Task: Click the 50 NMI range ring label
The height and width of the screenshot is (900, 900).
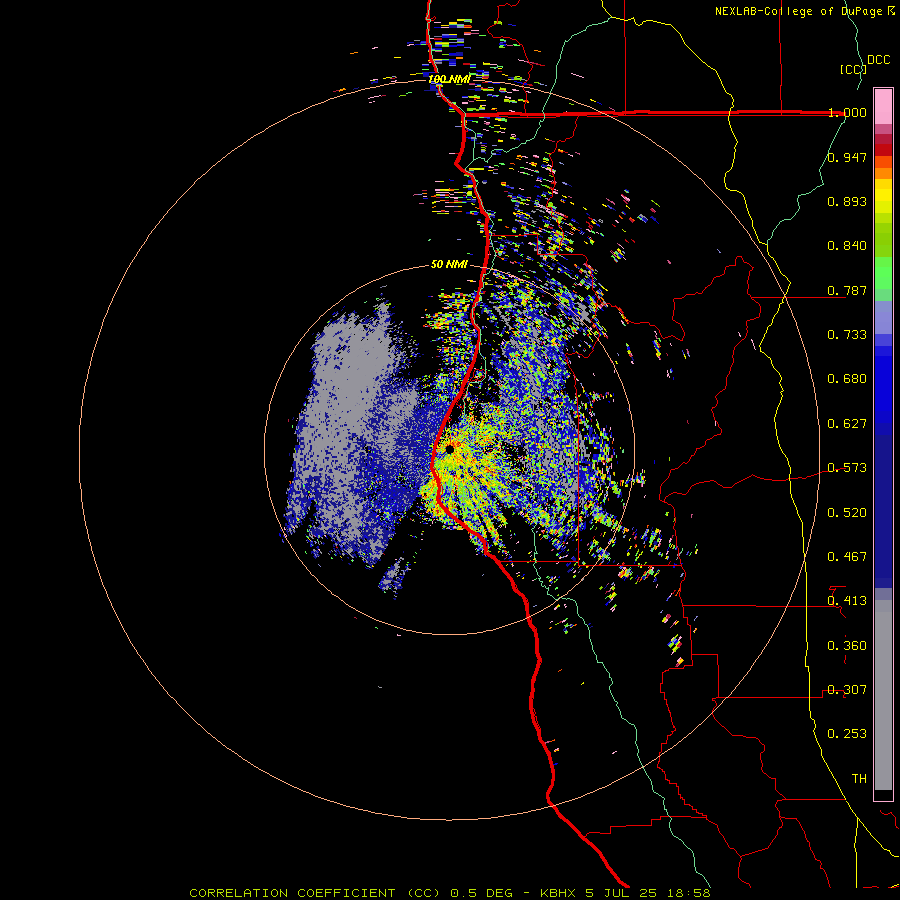Action: (449, 265)
